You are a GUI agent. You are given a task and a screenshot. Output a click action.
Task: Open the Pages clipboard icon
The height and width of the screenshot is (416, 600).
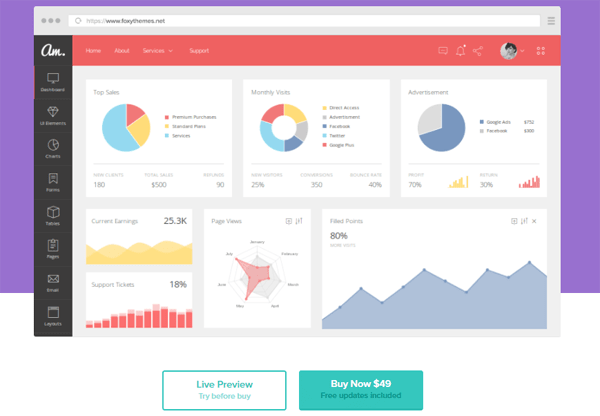click(x=53, y=245)
